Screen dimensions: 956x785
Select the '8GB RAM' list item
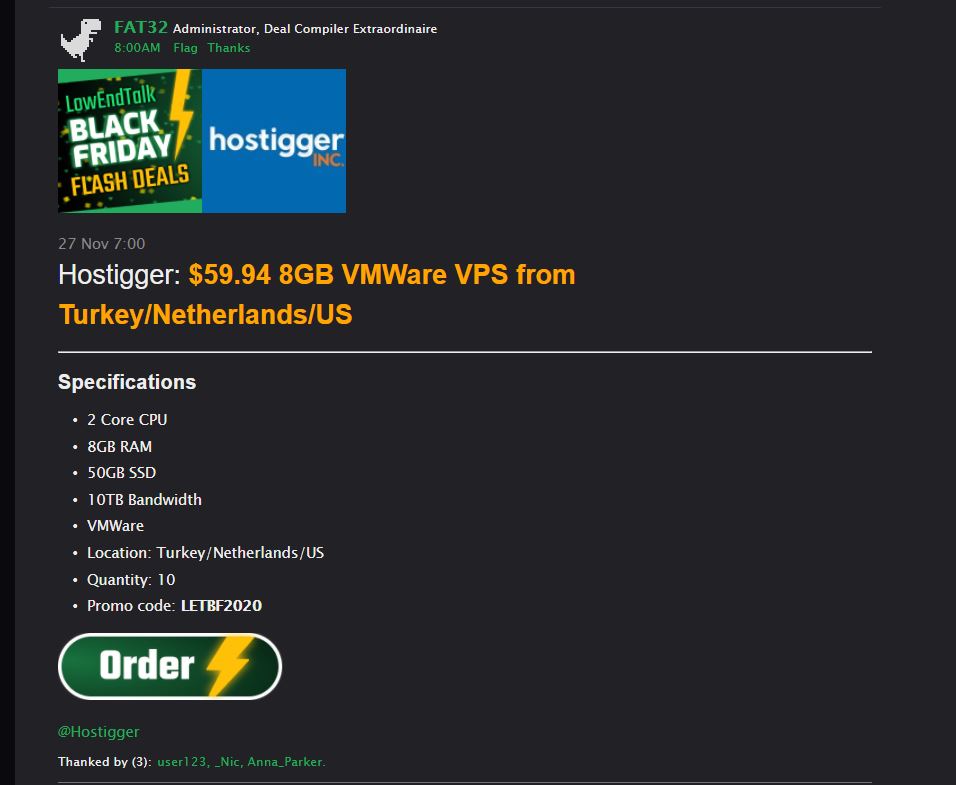[x=120, y=447]
